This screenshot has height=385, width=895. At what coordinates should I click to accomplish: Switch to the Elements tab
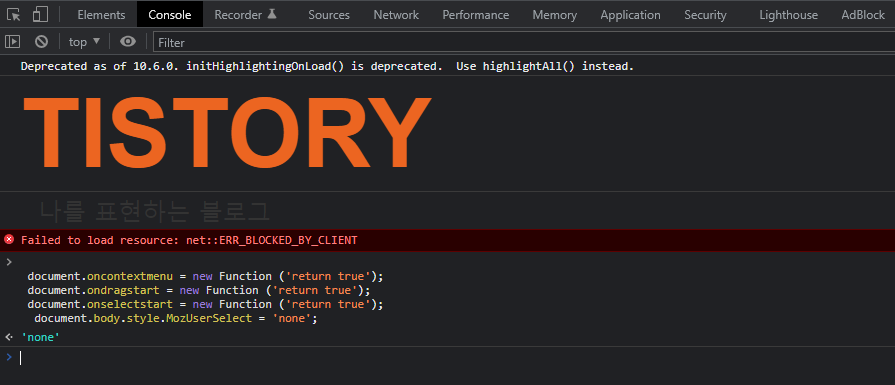(101, 15)
